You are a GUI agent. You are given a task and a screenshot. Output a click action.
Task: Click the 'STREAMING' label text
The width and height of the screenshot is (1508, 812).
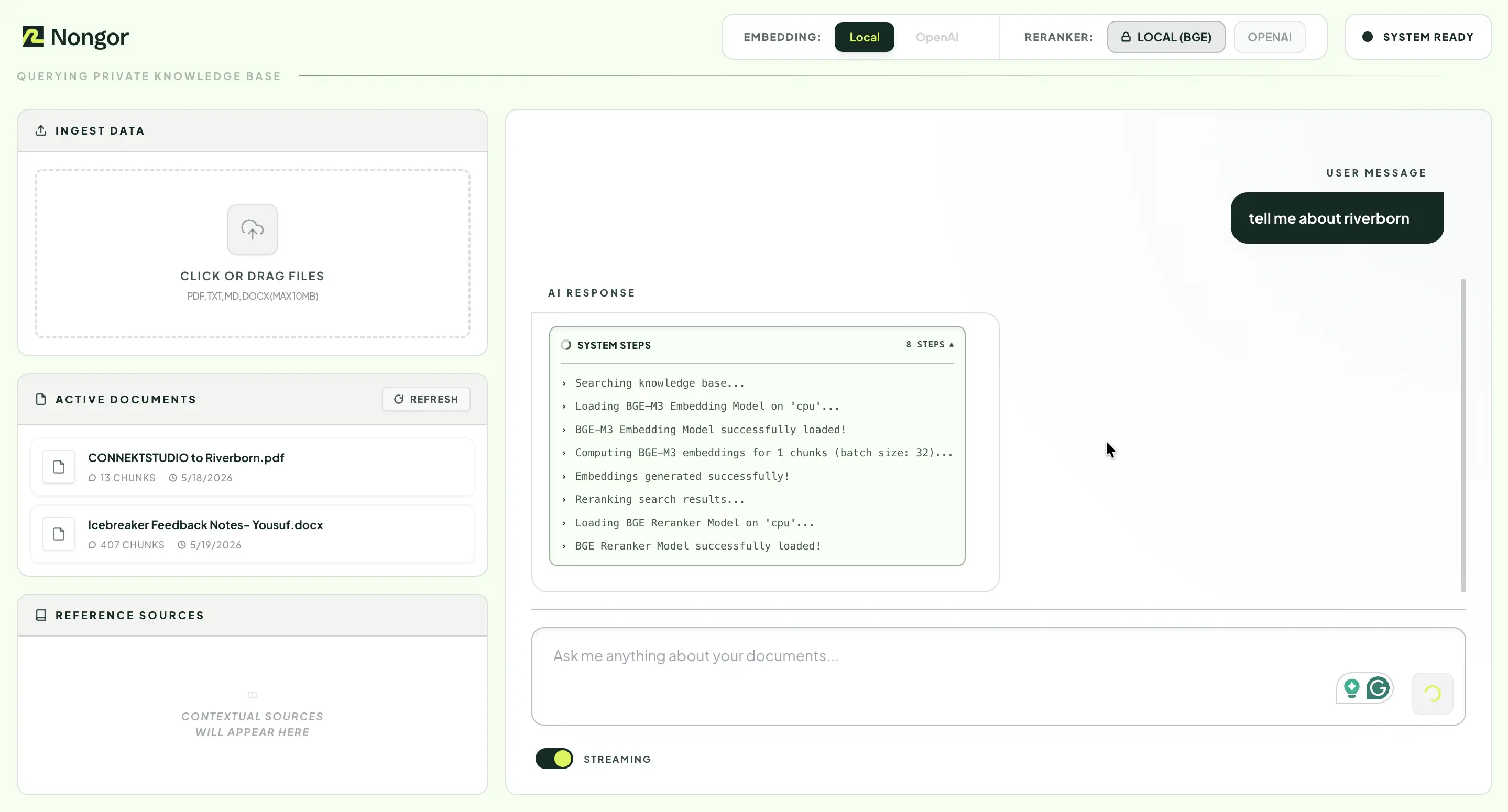[x=617, y=759]
